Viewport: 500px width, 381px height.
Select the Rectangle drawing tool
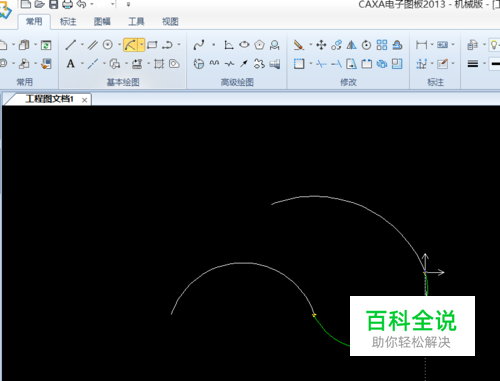coord(152,45)
